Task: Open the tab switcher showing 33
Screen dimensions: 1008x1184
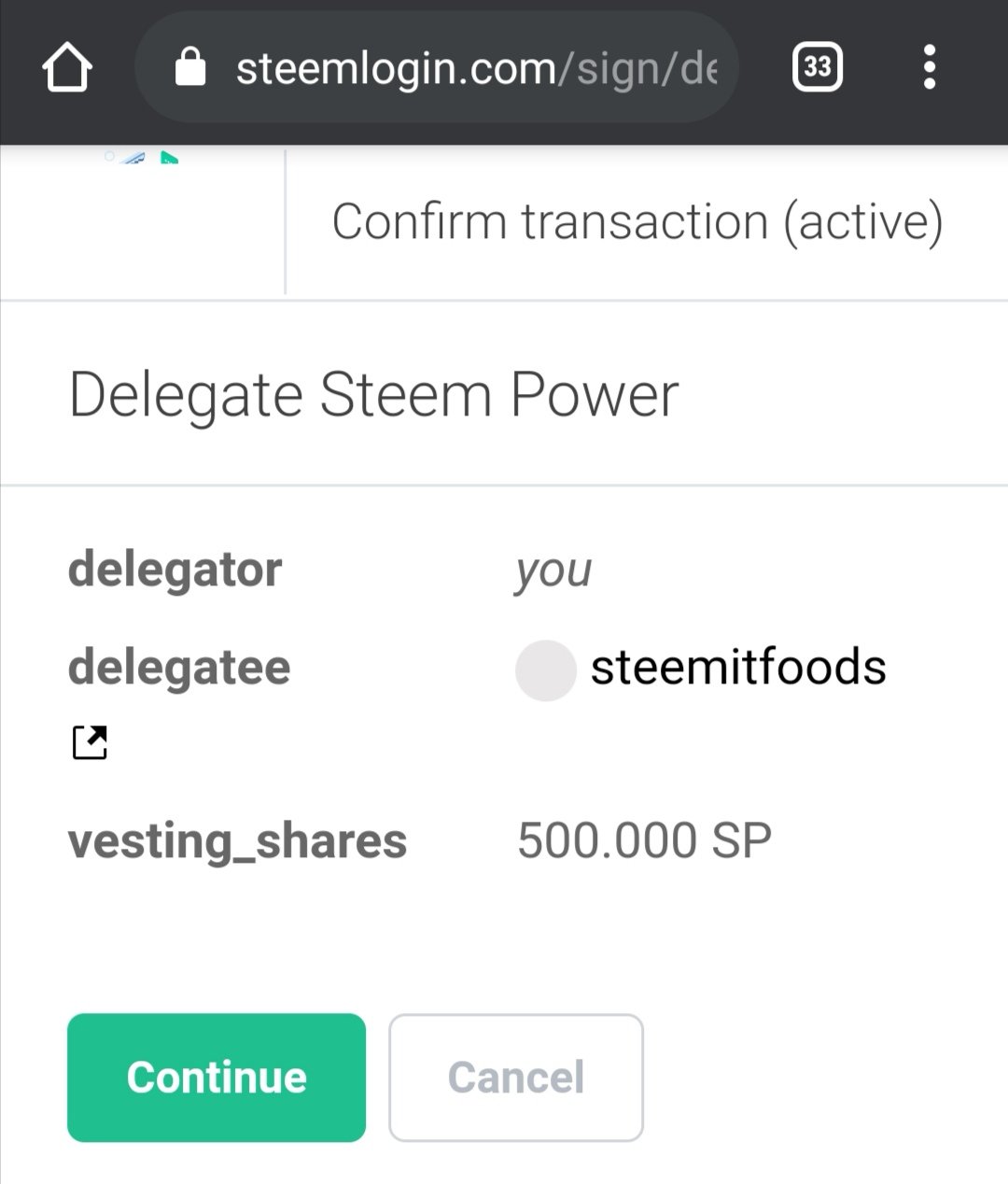Action: point(818,67)
